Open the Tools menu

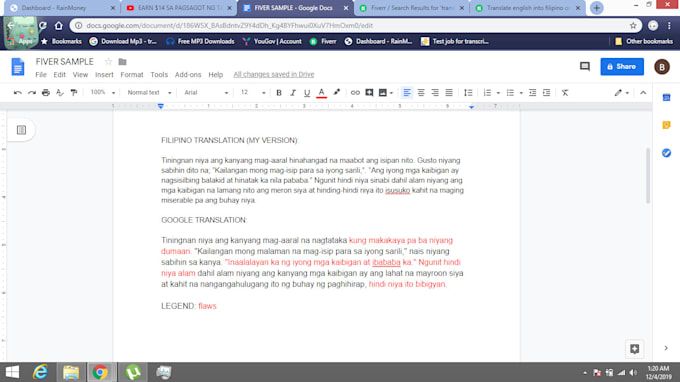point(159,75)
